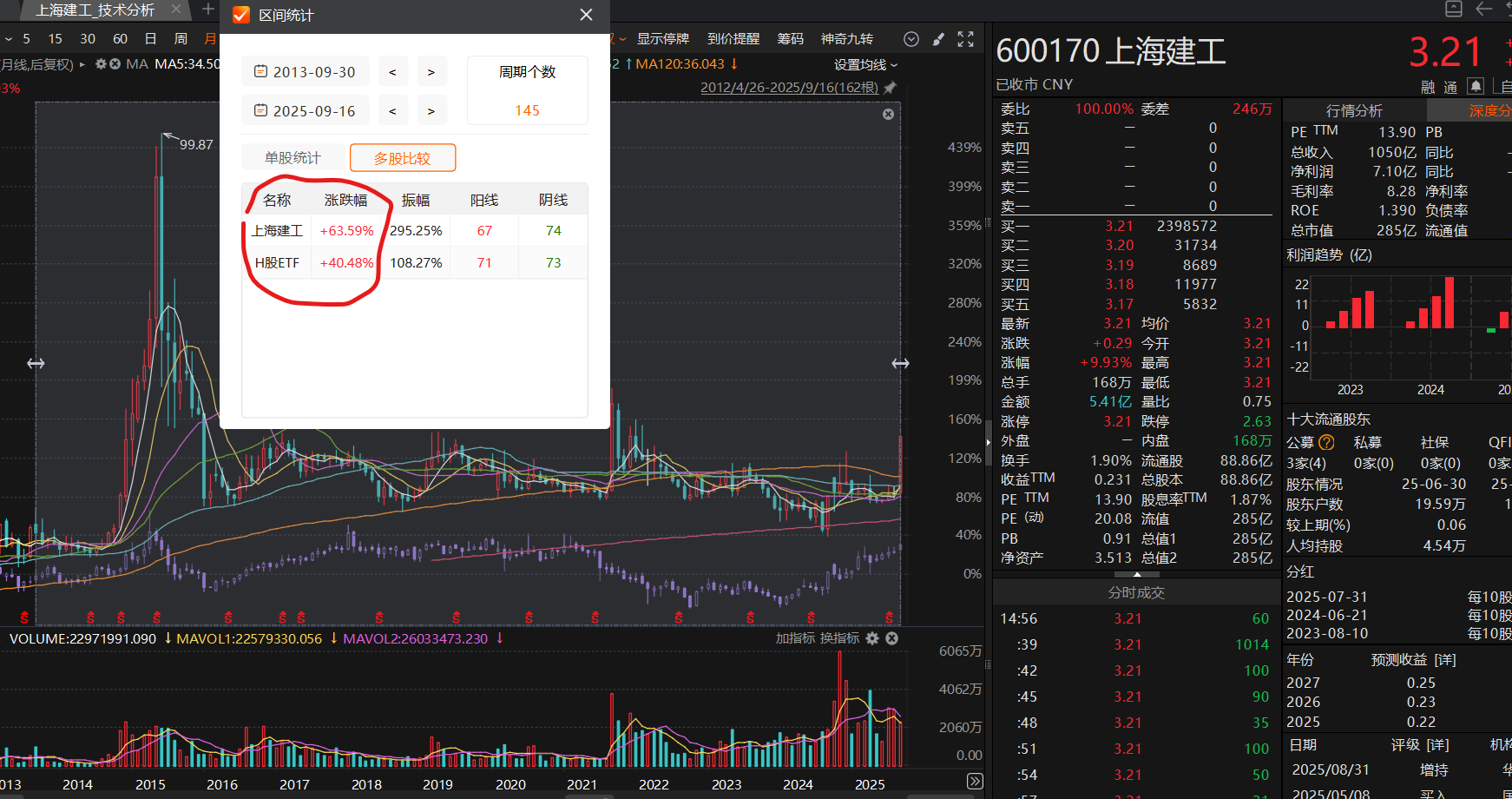Image resolution: width=1512 pixels, height=799 pixels.
Task: Click 加指标 to add indicator
Action: tap(795, 638)
